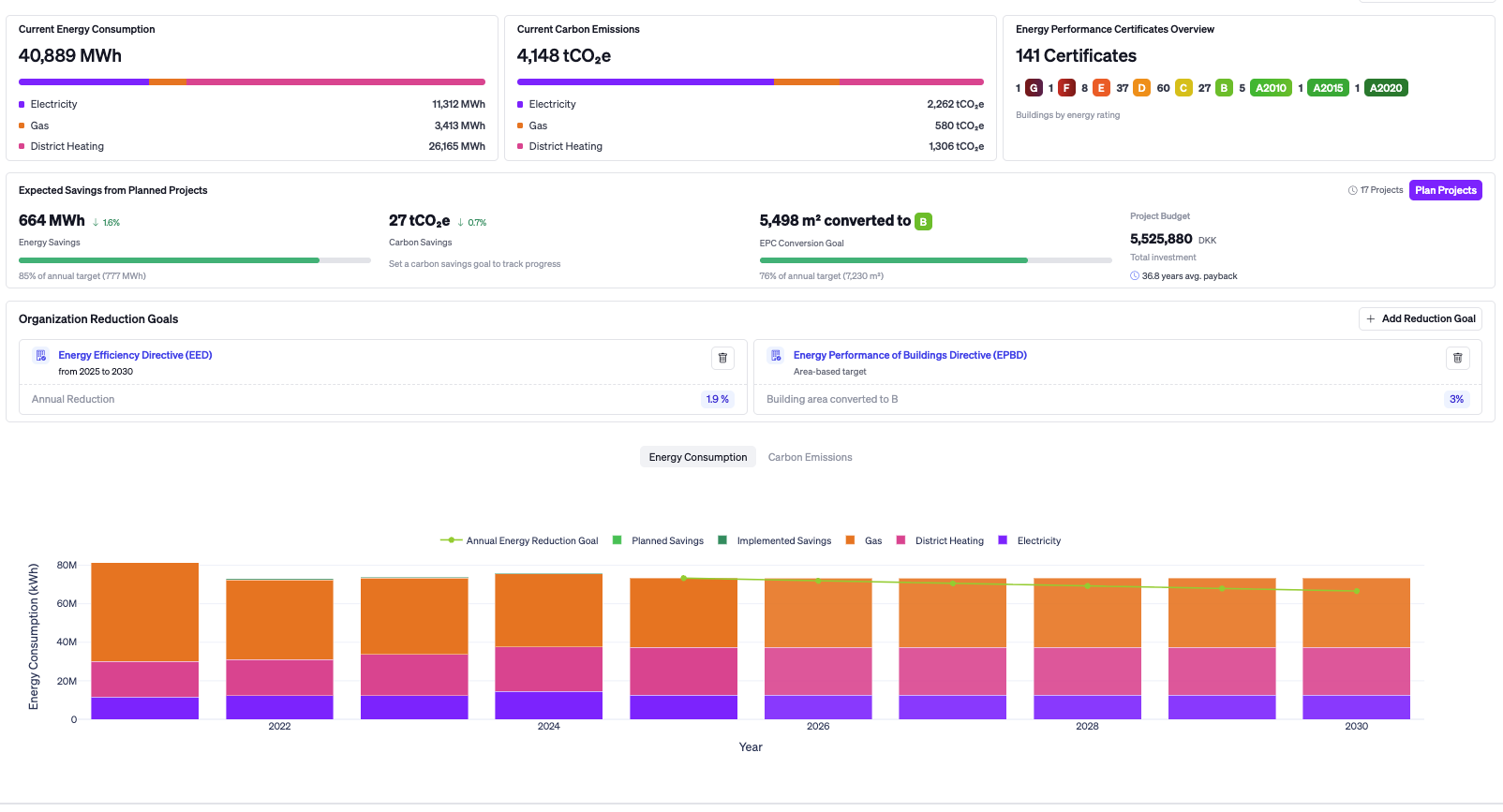The width and height of the screenshot is (1503, 812).
Task: Click the dark G rating badge
Action: [1034, 88]
